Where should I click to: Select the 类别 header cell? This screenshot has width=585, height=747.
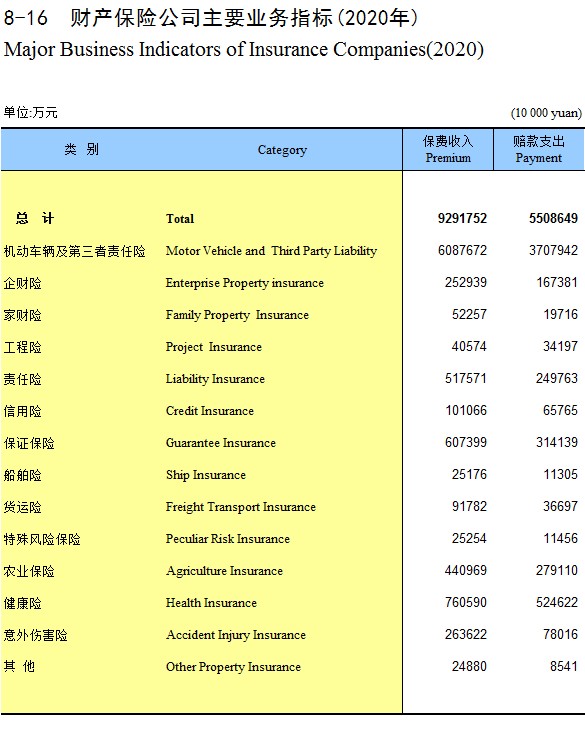click(81, 150)
